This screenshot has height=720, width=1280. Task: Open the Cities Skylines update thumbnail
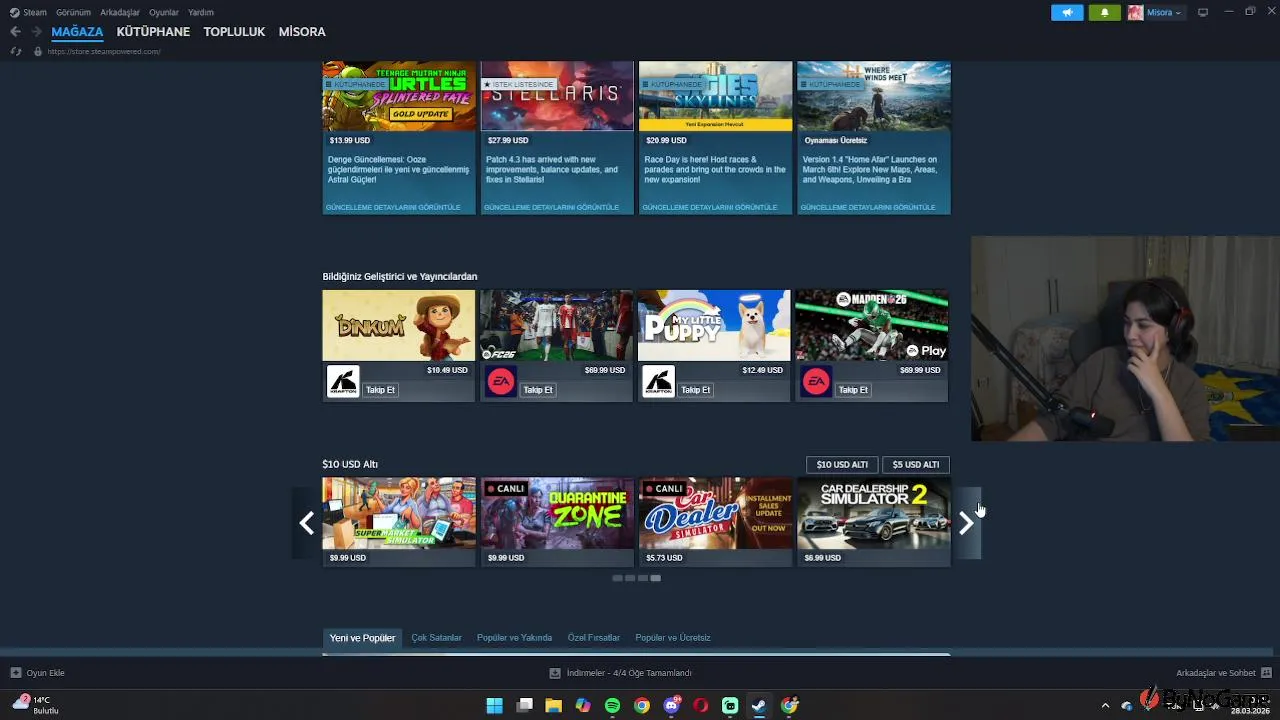tap(715, 96)
